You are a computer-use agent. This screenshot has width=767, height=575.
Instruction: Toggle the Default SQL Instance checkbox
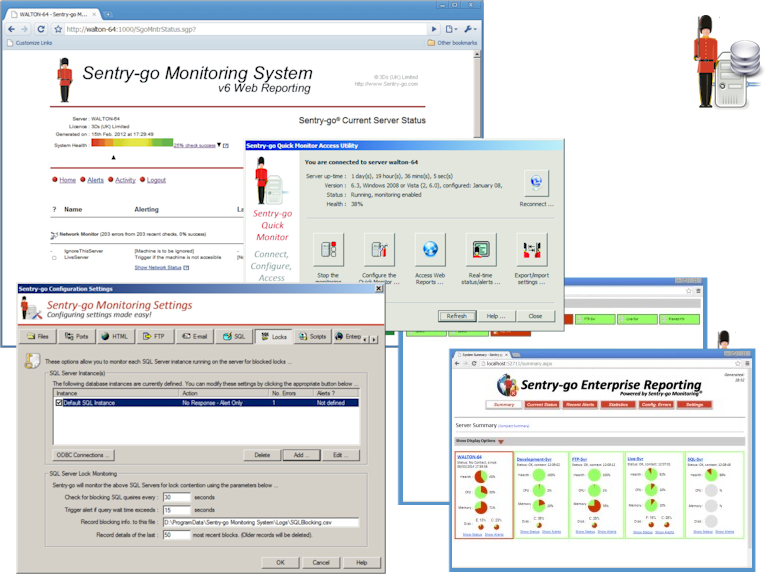[59, 403]
